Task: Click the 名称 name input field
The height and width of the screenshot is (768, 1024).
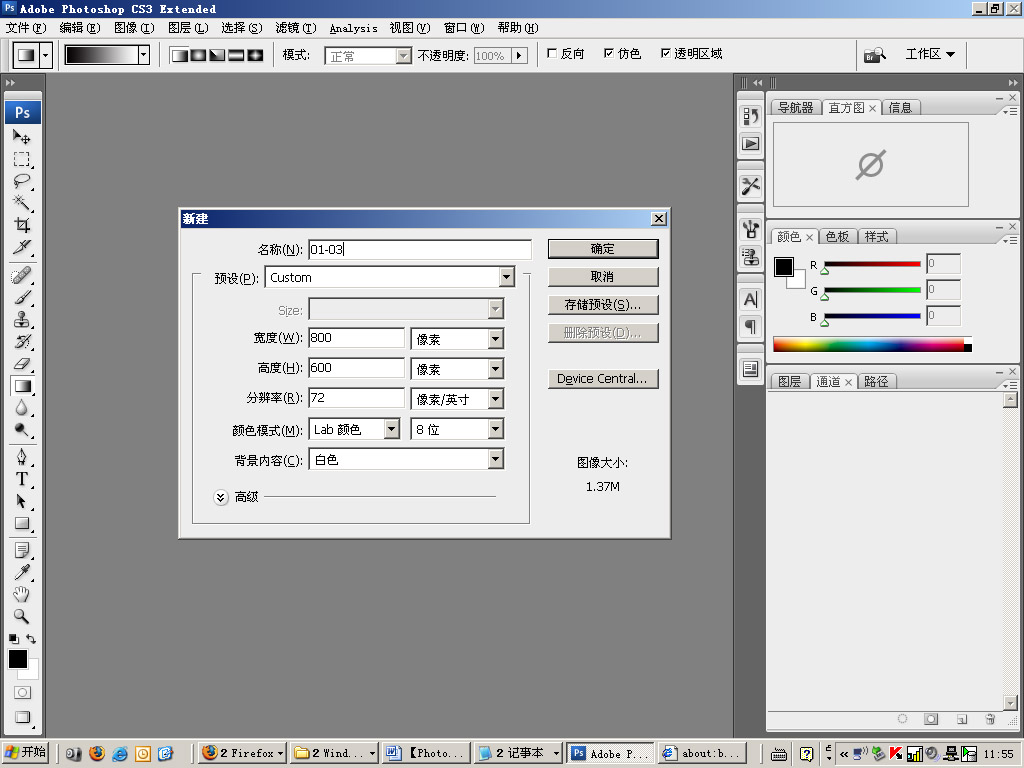Action: (420, 249)
